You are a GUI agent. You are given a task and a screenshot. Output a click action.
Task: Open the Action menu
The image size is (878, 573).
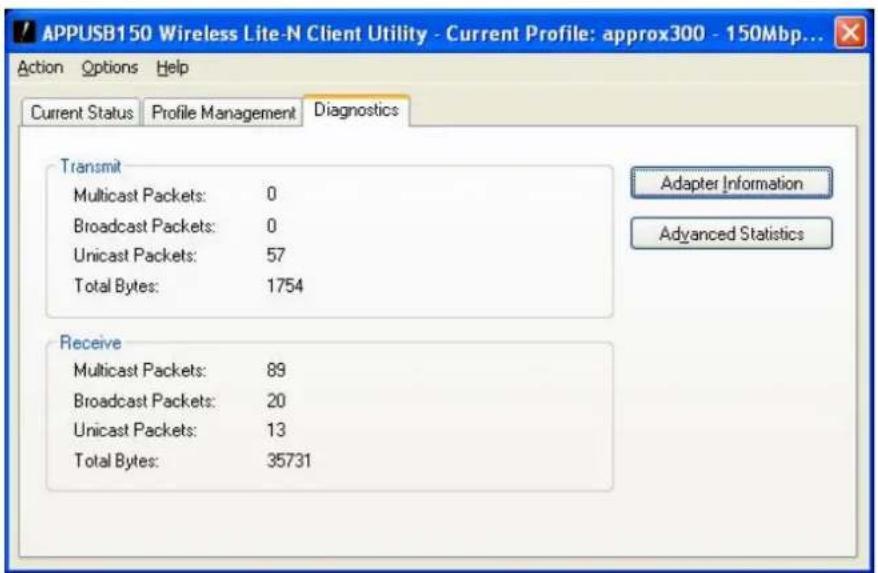40,68
